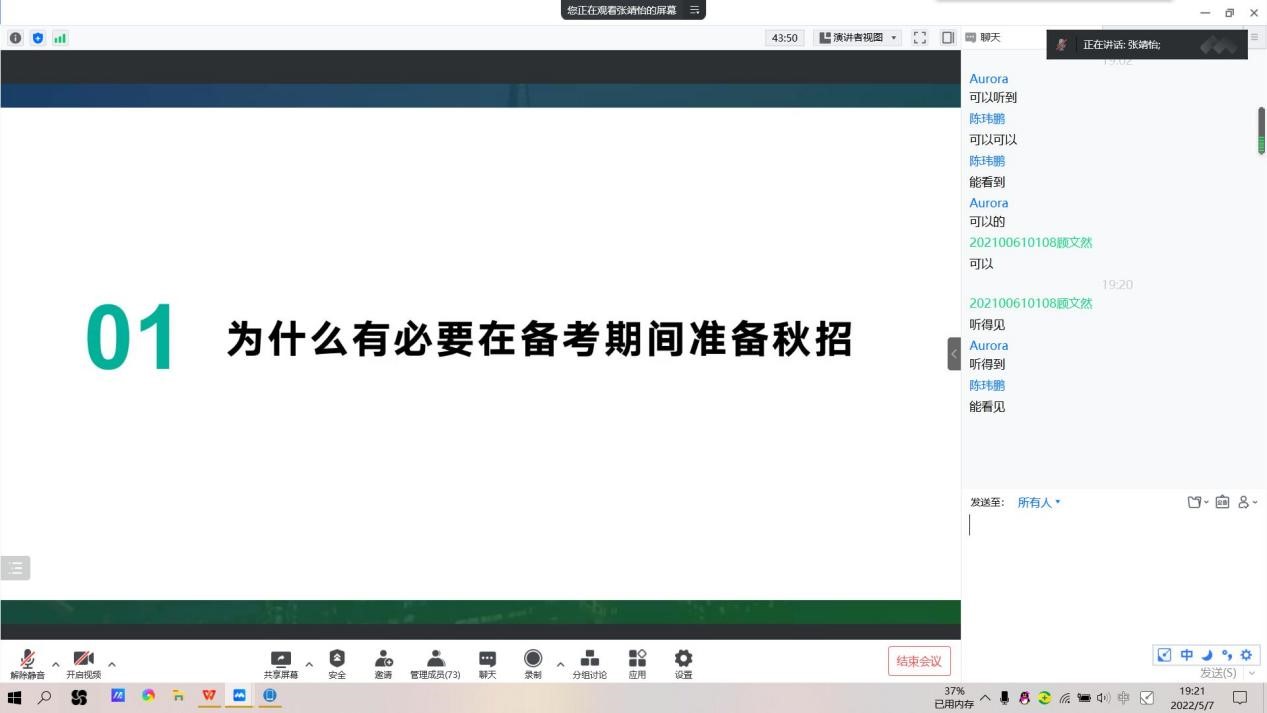Open 管理成员(73) participants list
This screenshot has width=1267, height=713.
pyautogui.click(x=435, y=662)
